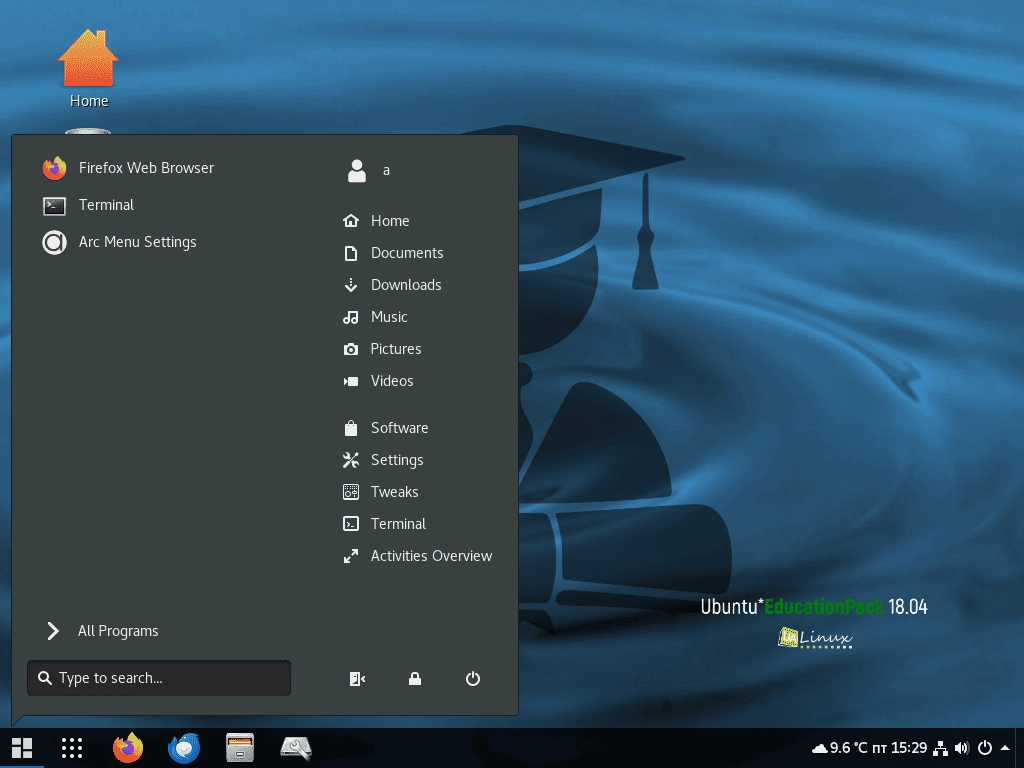
Task: Click the weather 9.6 °C indicator
Action: tap(839, 748)
